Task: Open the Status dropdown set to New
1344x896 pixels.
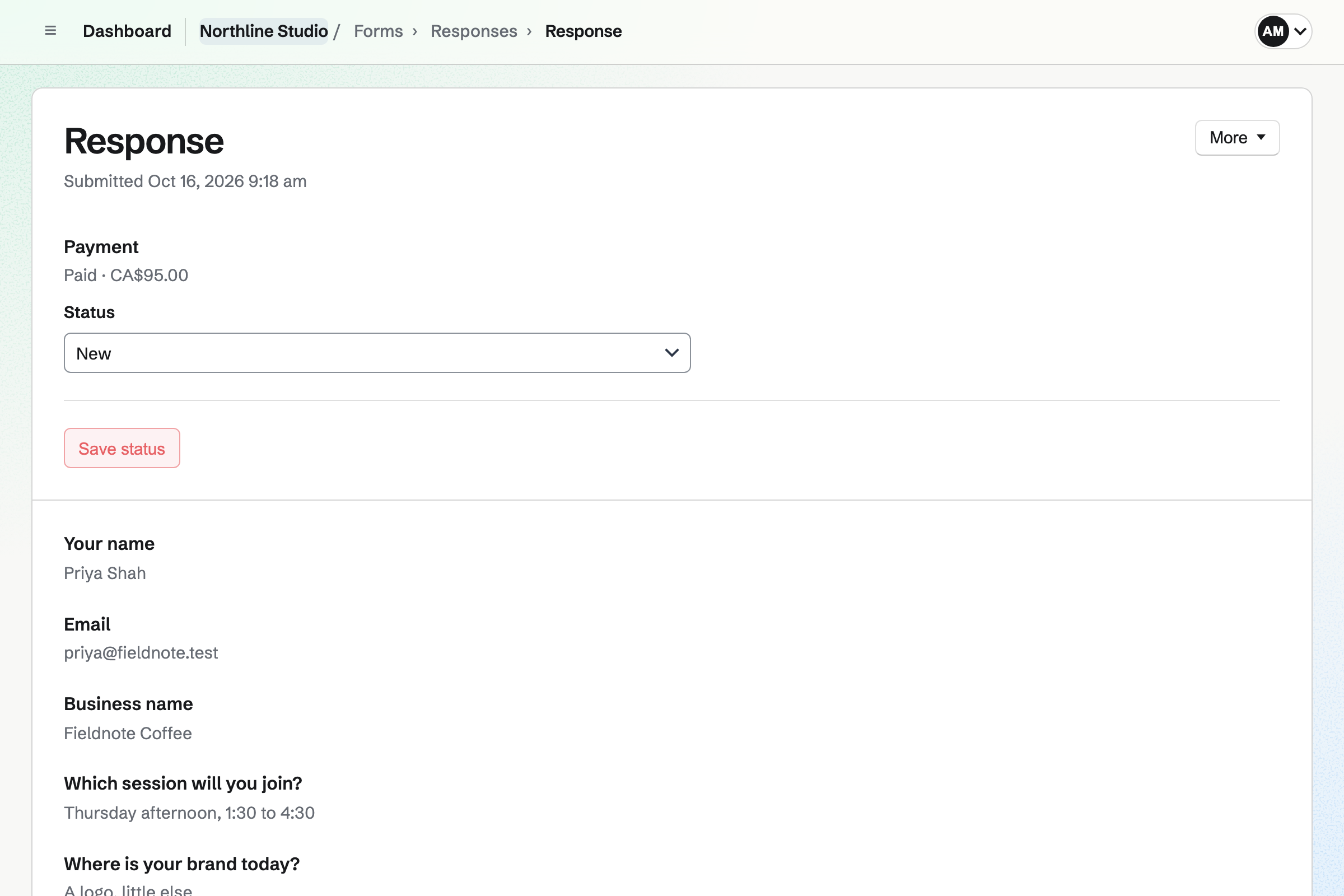Action: click(x=377, y=353)
